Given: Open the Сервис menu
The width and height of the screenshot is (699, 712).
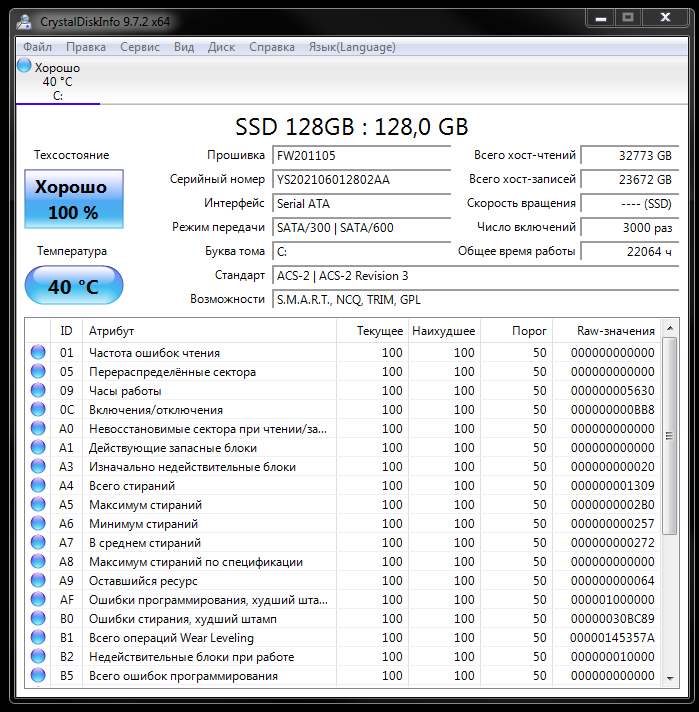Looking at the screenshot, I should (x=139, y=47).
